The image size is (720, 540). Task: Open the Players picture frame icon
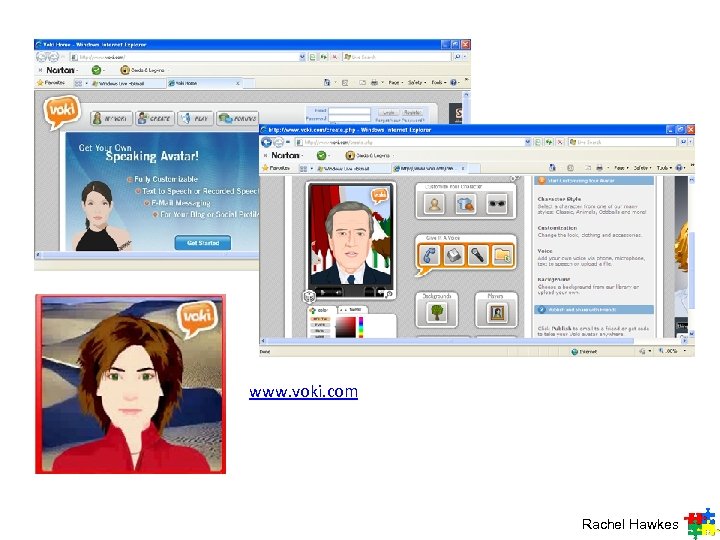tap(497, 313)
